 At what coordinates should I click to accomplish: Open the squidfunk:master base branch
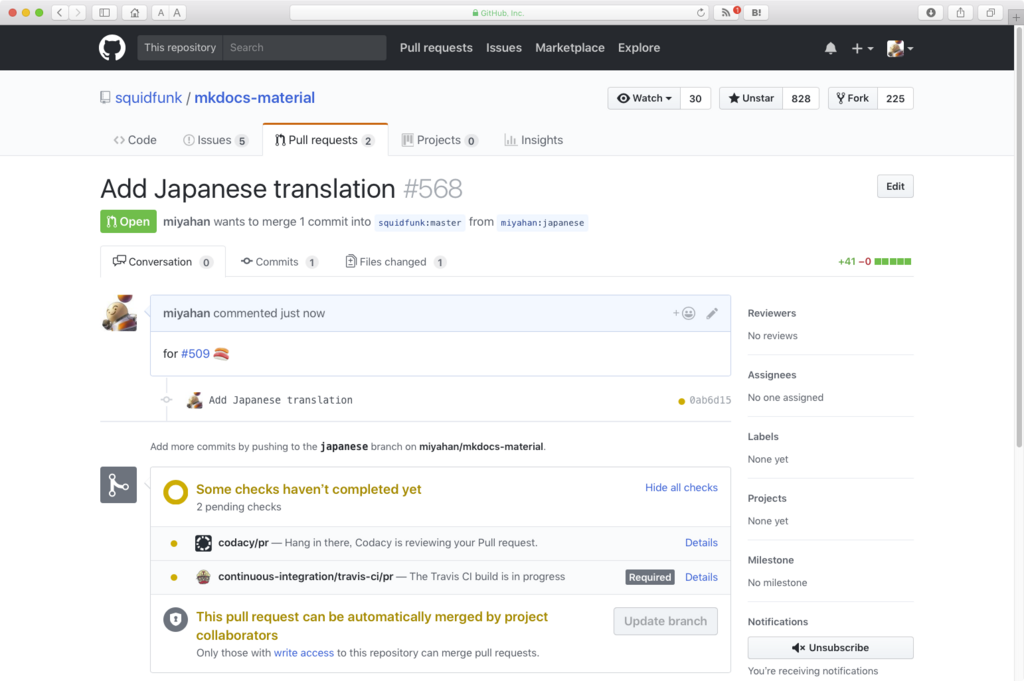tap(419, 223)
